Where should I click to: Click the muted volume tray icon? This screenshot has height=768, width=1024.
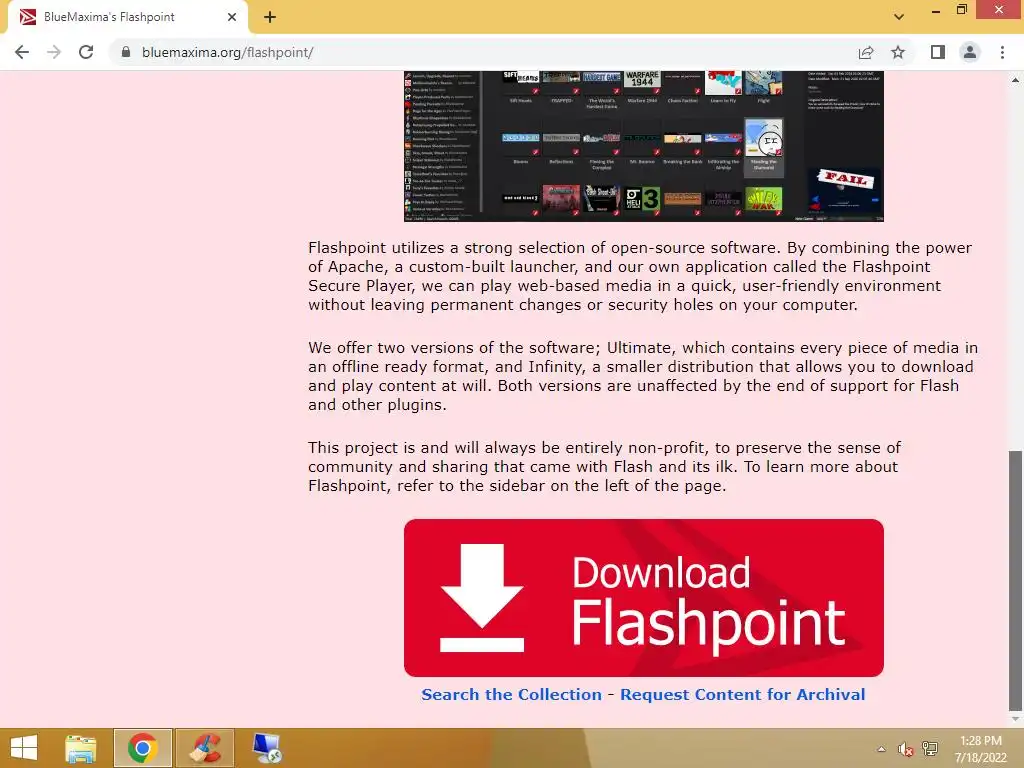tap(905, 749)
